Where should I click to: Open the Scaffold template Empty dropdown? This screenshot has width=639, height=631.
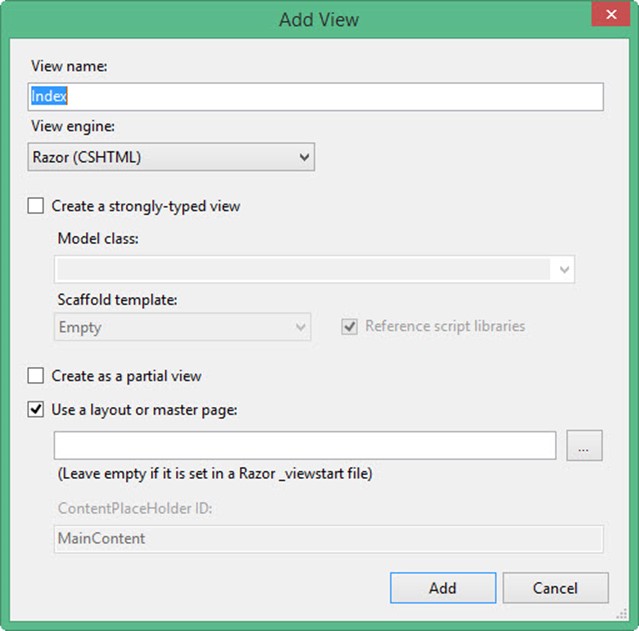[182, 327]
